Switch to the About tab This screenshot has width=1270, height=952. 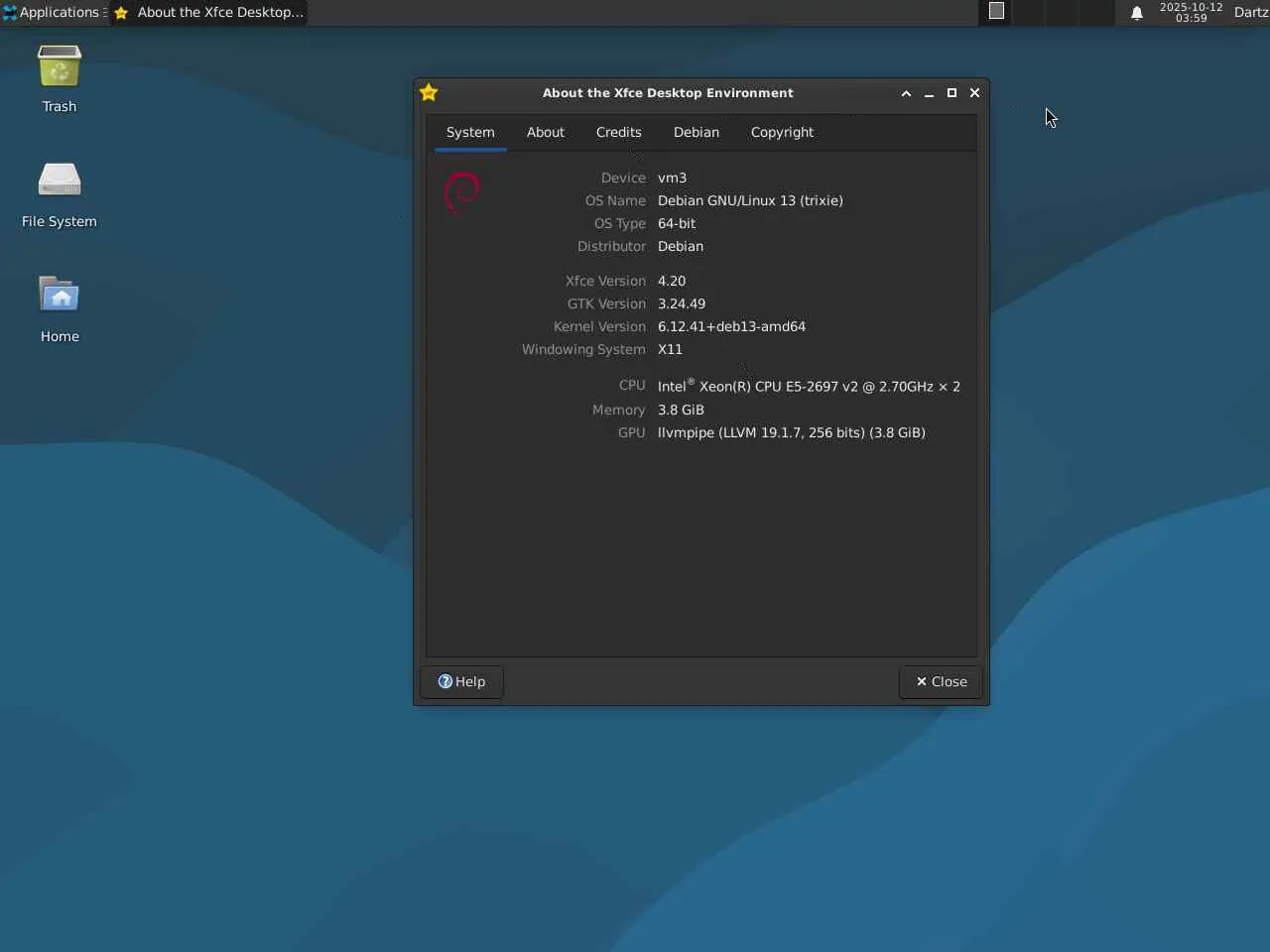(x=546, y=132)
